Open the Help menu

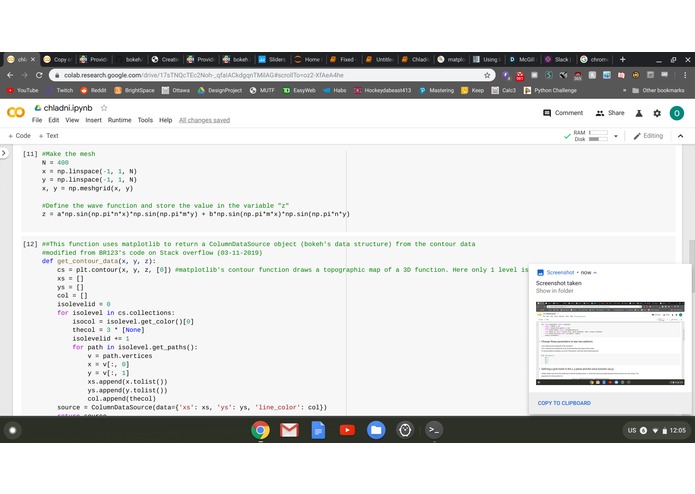click(x=165, y=120)
